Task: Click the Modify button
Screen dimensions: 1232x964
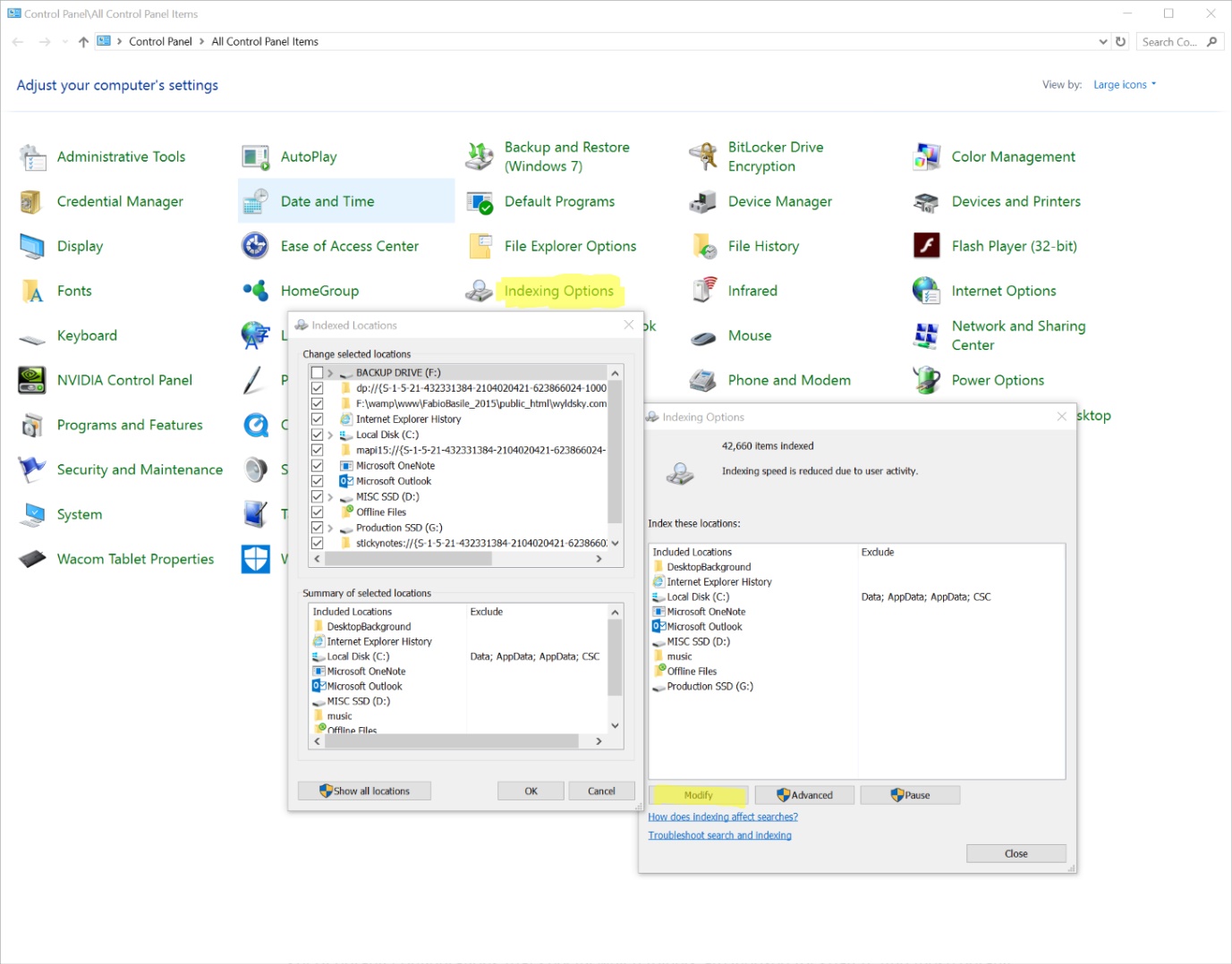Action: (x=698, y=795)
